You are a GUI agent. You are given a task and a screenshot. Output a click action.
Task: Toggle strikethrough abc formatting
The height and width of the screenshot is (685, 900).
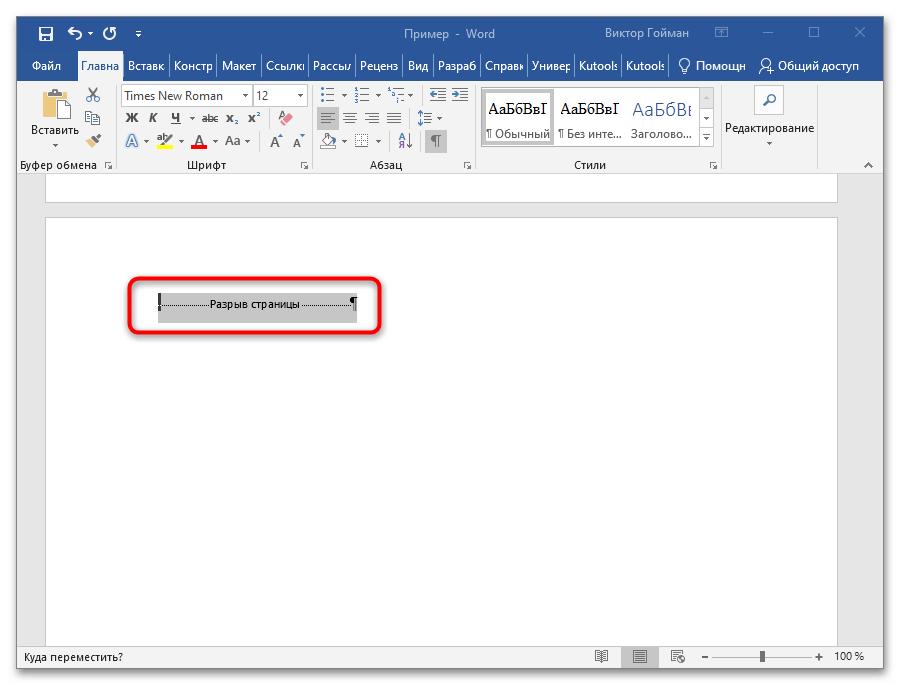(x=210, y=118)
